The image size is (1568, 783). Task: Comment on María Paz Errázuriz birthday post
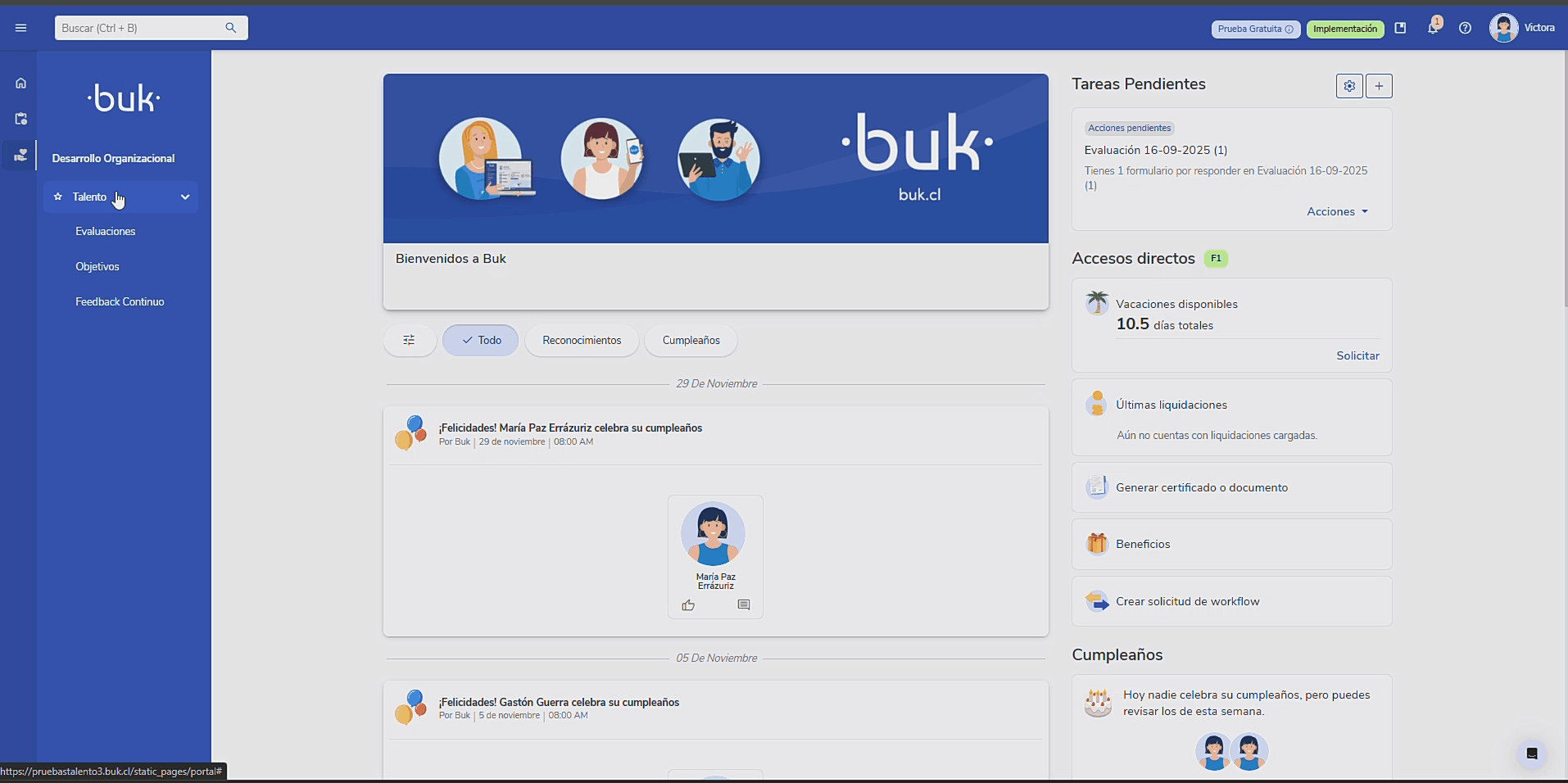[x=744, y=605]
